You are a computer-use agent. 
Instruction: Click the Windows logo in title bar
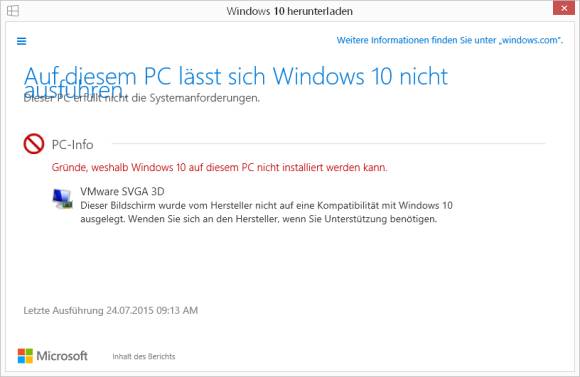coord(13,11)
